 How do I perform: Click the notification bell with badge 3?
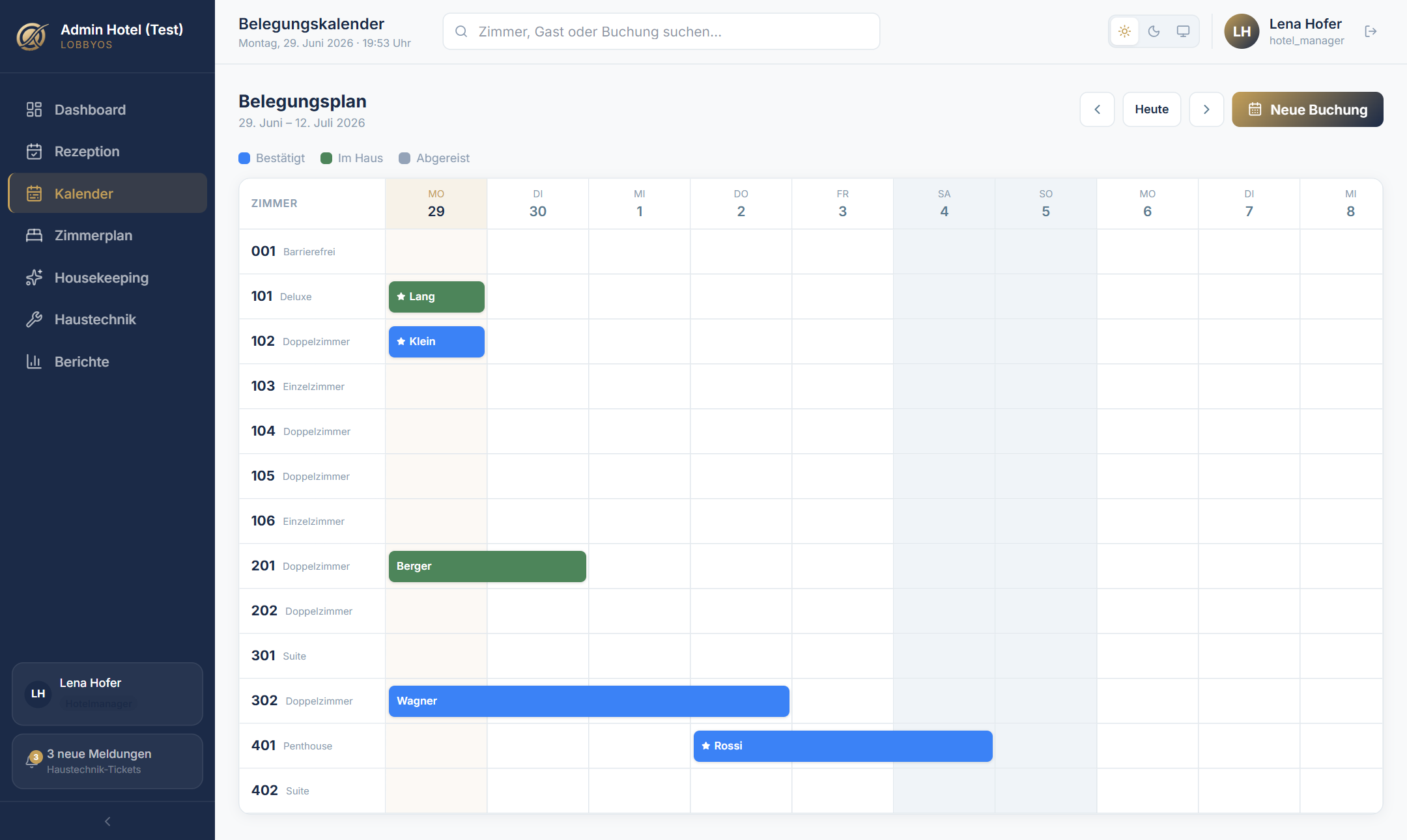(x=33, y=761)
